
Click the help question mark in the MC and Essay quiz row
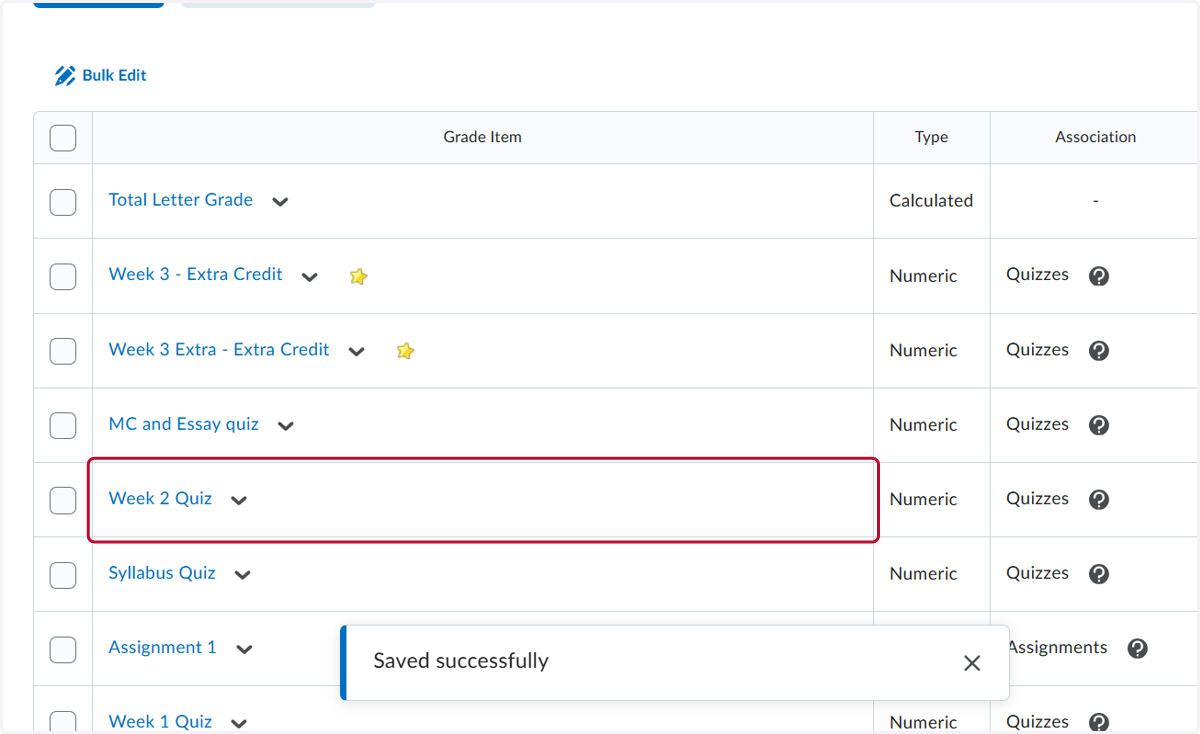pos(1099,425)
